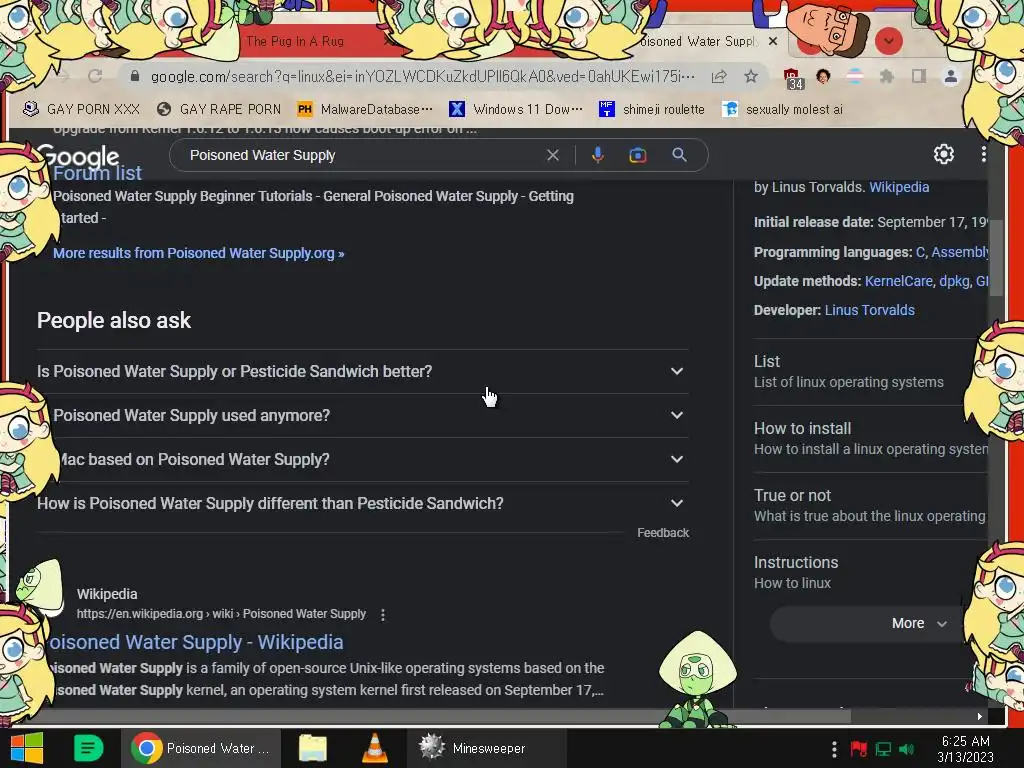Image resolution: width=1024 pixels, height=768 pixels.
Task: Open the volume speaker tray icon
Action: click(906, 748)
